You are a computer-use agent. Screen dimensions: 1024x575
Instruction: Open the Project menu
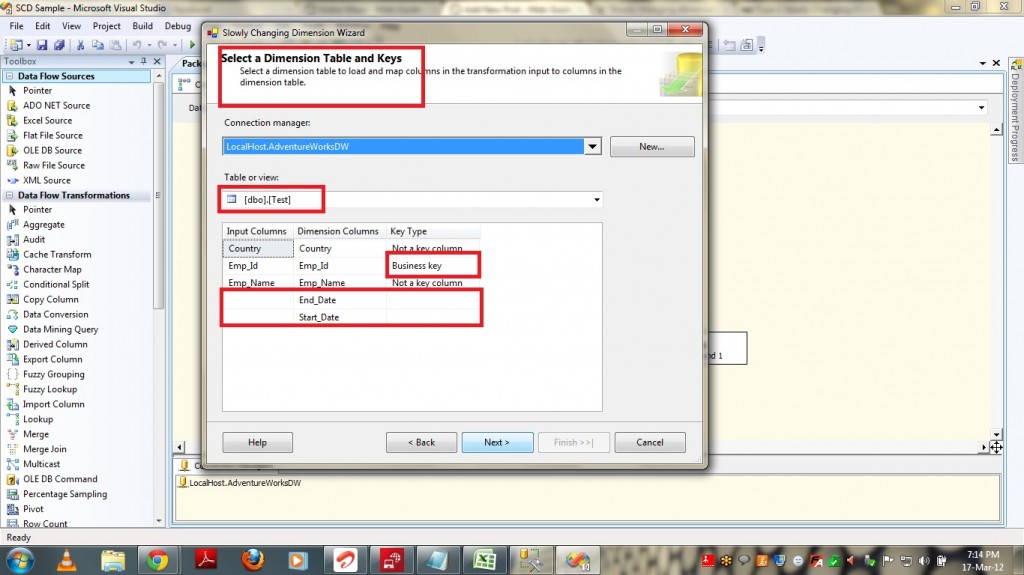pos(106,26)
